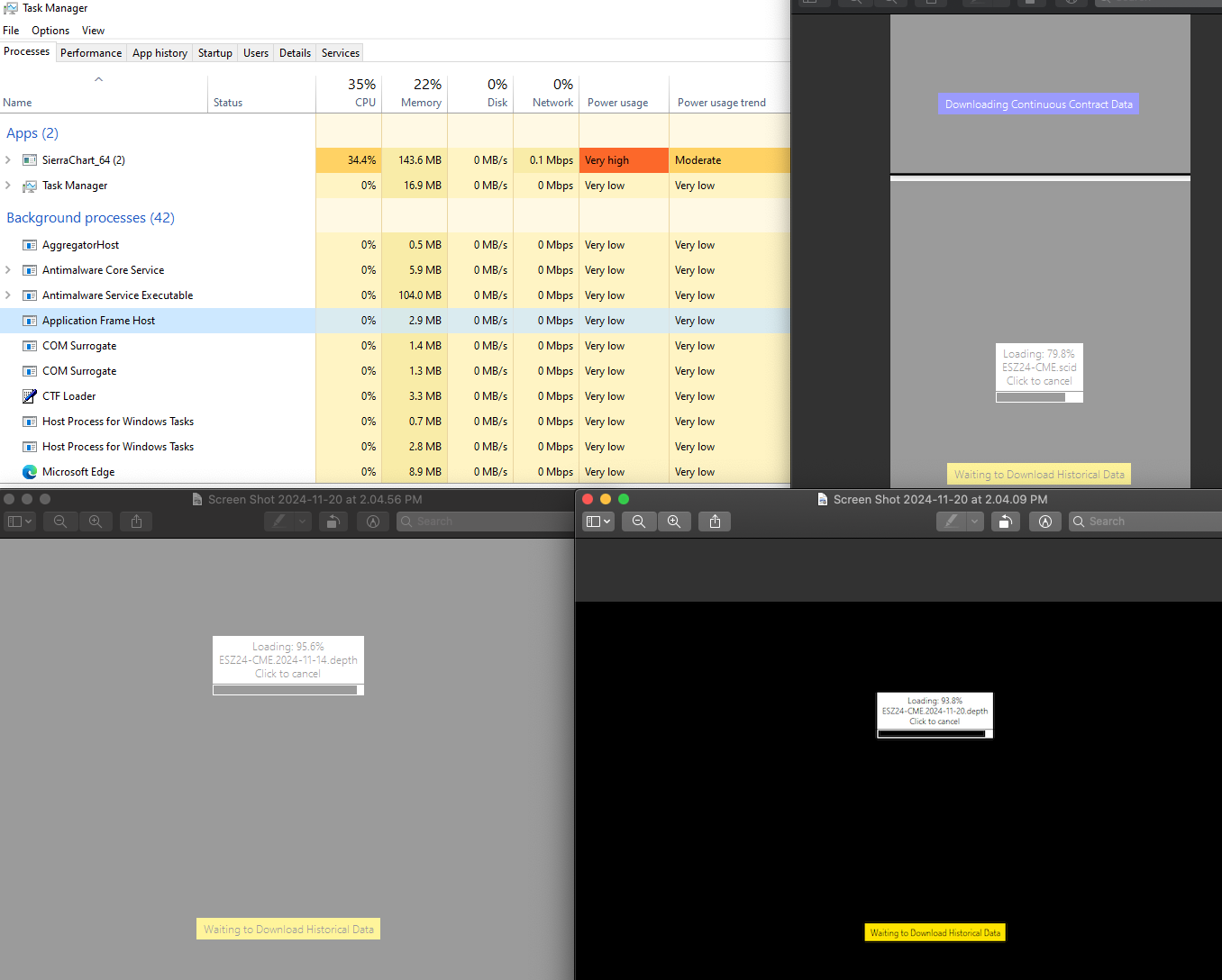Click the ESZ24-CME.2024-11-14.depth loading progress bar
The image size is (1222, 980).
pos(288,690)
